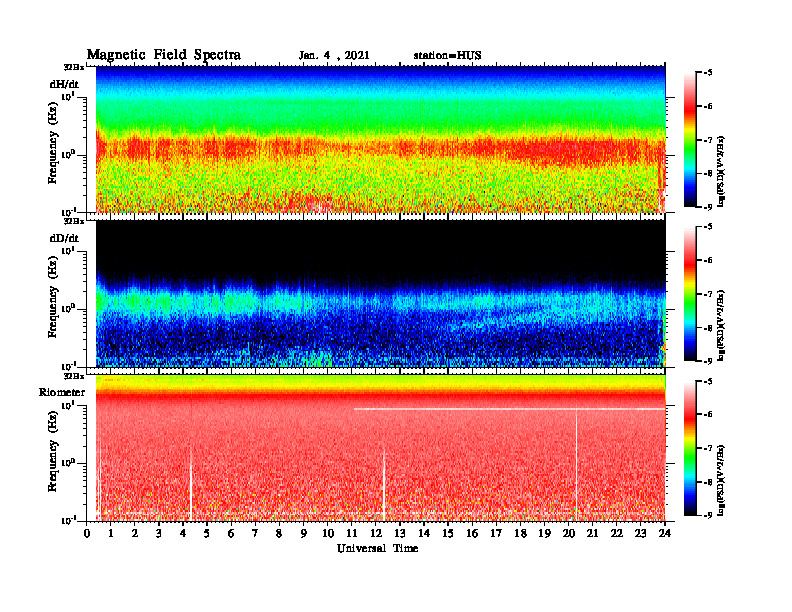The image size is (792, 612).
Task: Click the "Frequency (Hz)" label of the dH/dt panel
Action: [53, 143]
